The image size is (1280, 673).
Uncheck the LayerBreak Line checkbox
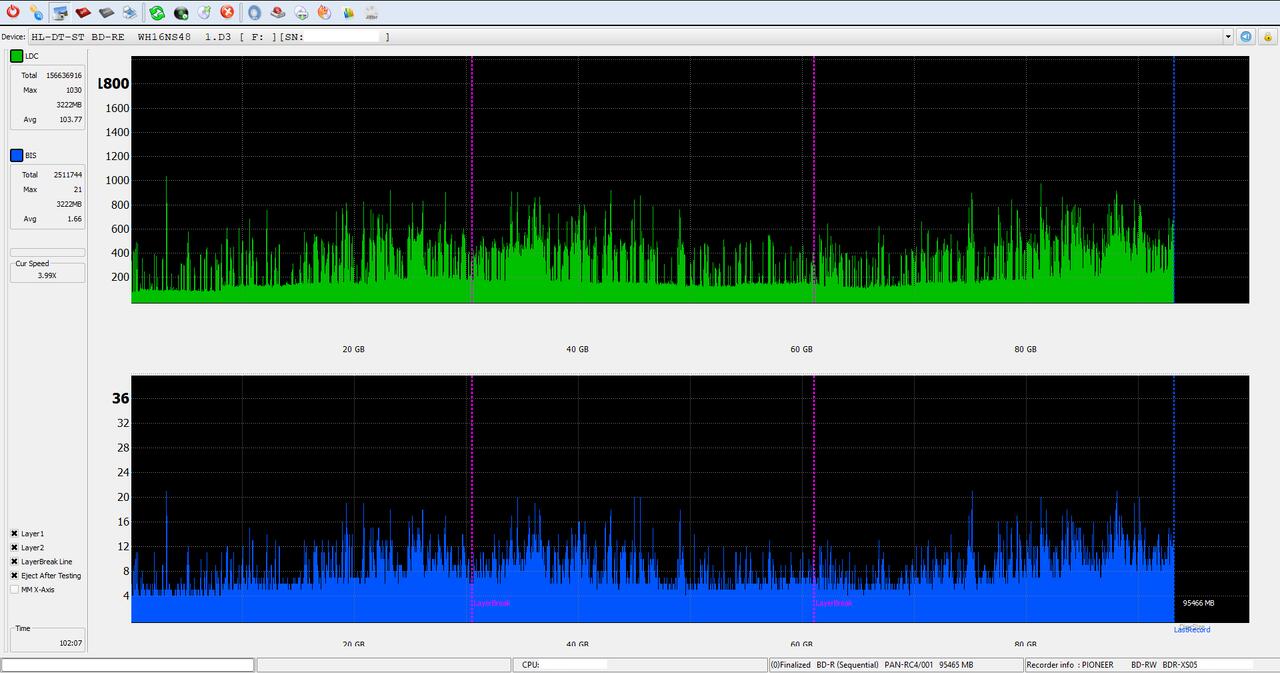click(14, 562)
